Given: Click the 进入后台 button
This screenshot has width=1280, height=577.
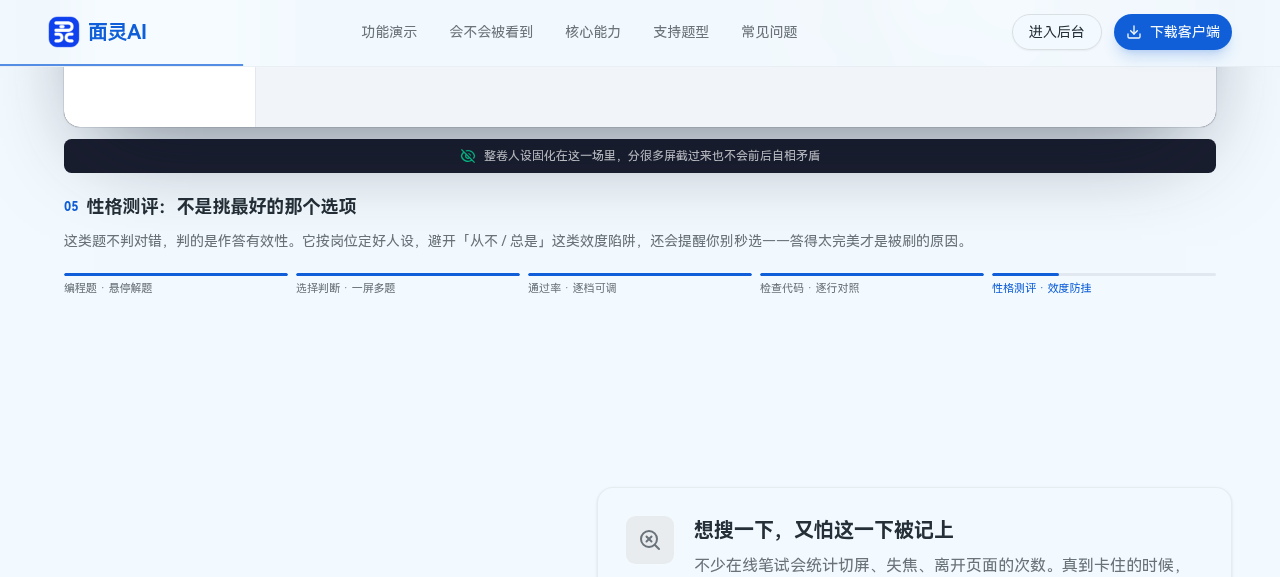Looking at the screenshot, I should point(1057,32).
